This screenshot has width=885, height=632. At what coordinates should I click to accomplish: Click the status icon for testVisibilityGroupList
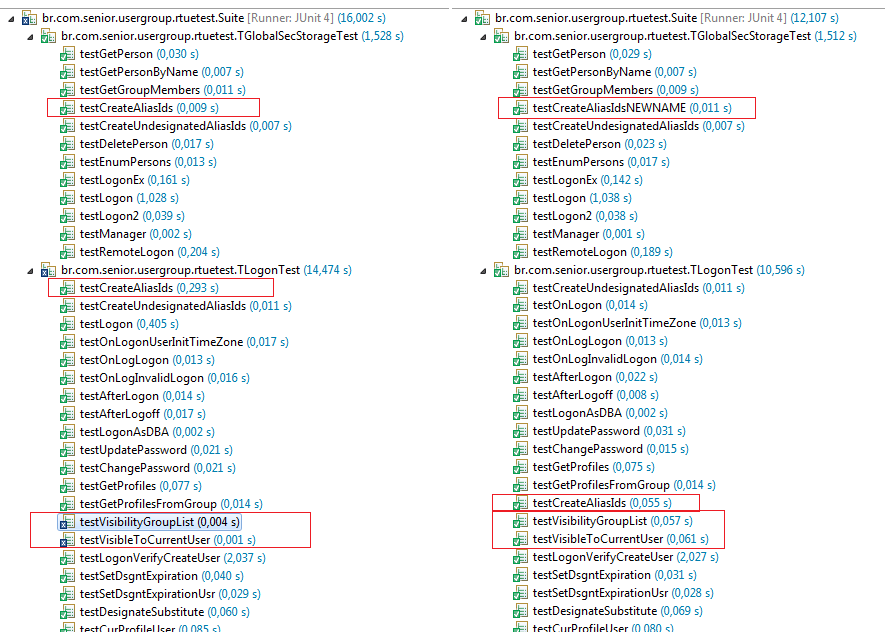pyautogui.click(x=67, y=521)
